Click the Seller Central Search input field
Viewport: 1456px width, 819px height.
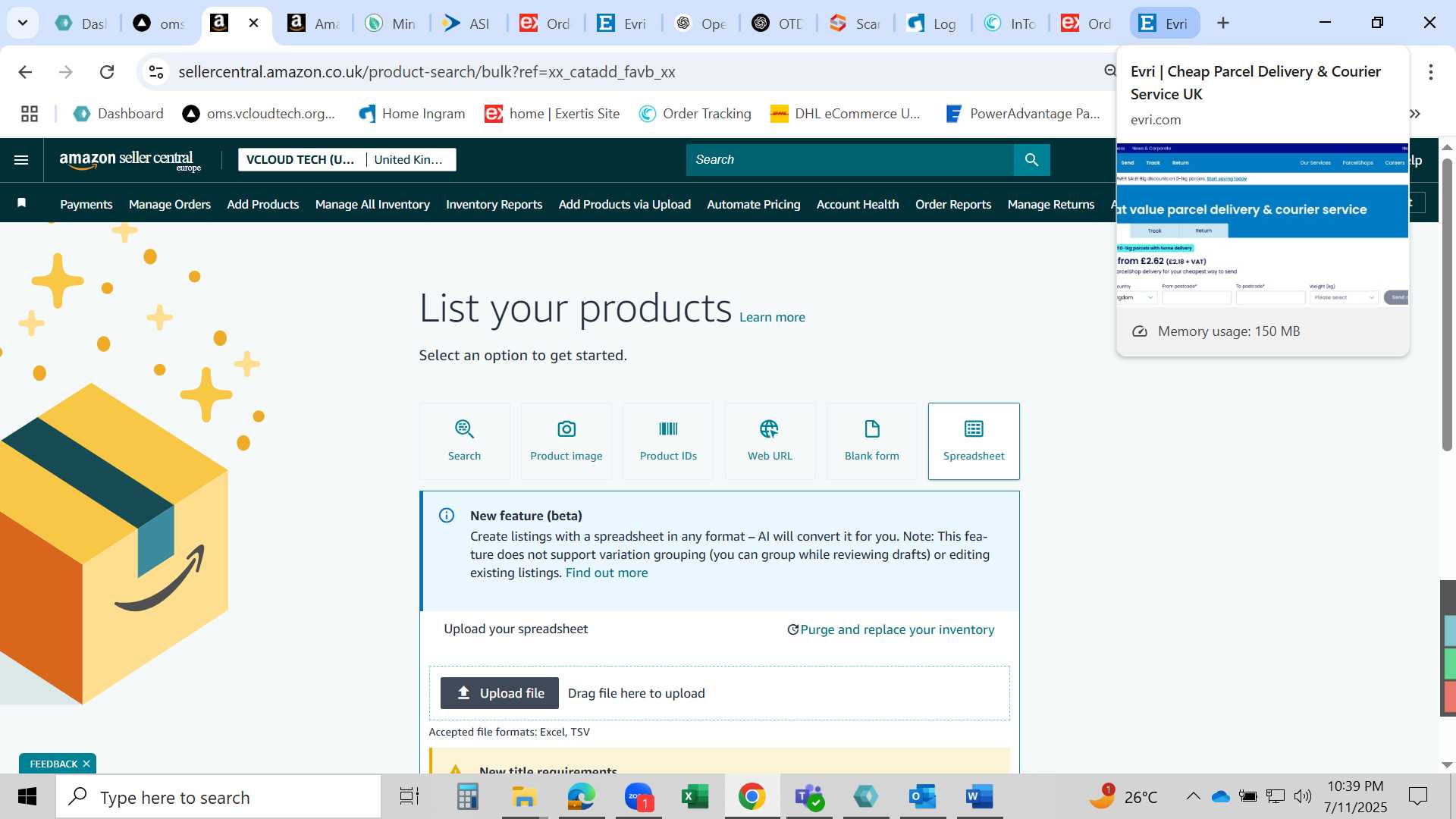click(x=849, y=160)
